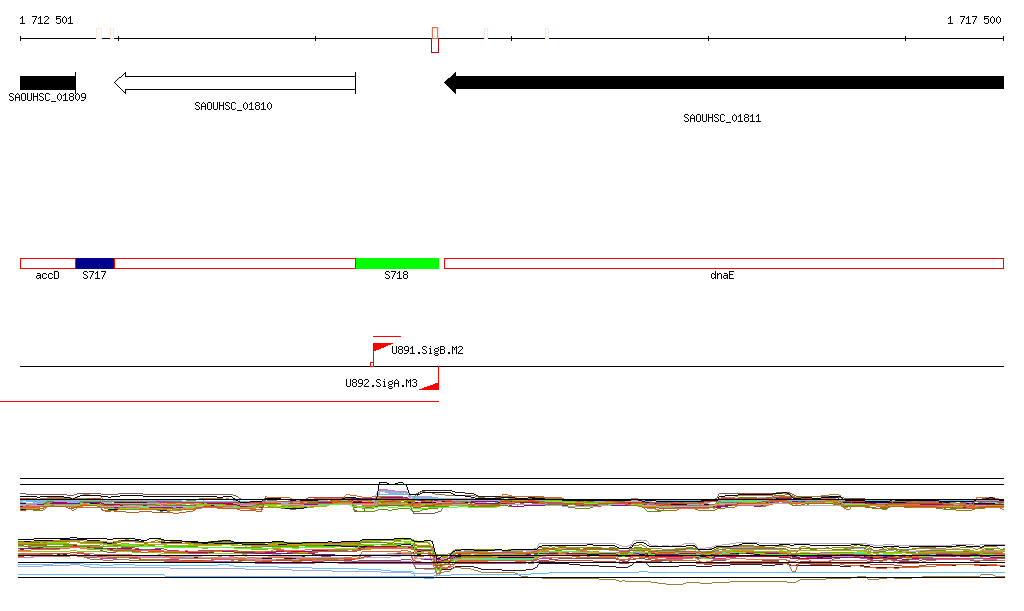This screenshot has width=1024, height=611.
Task: Select the white segment between S717 and S718
Action: pos(235,264)
